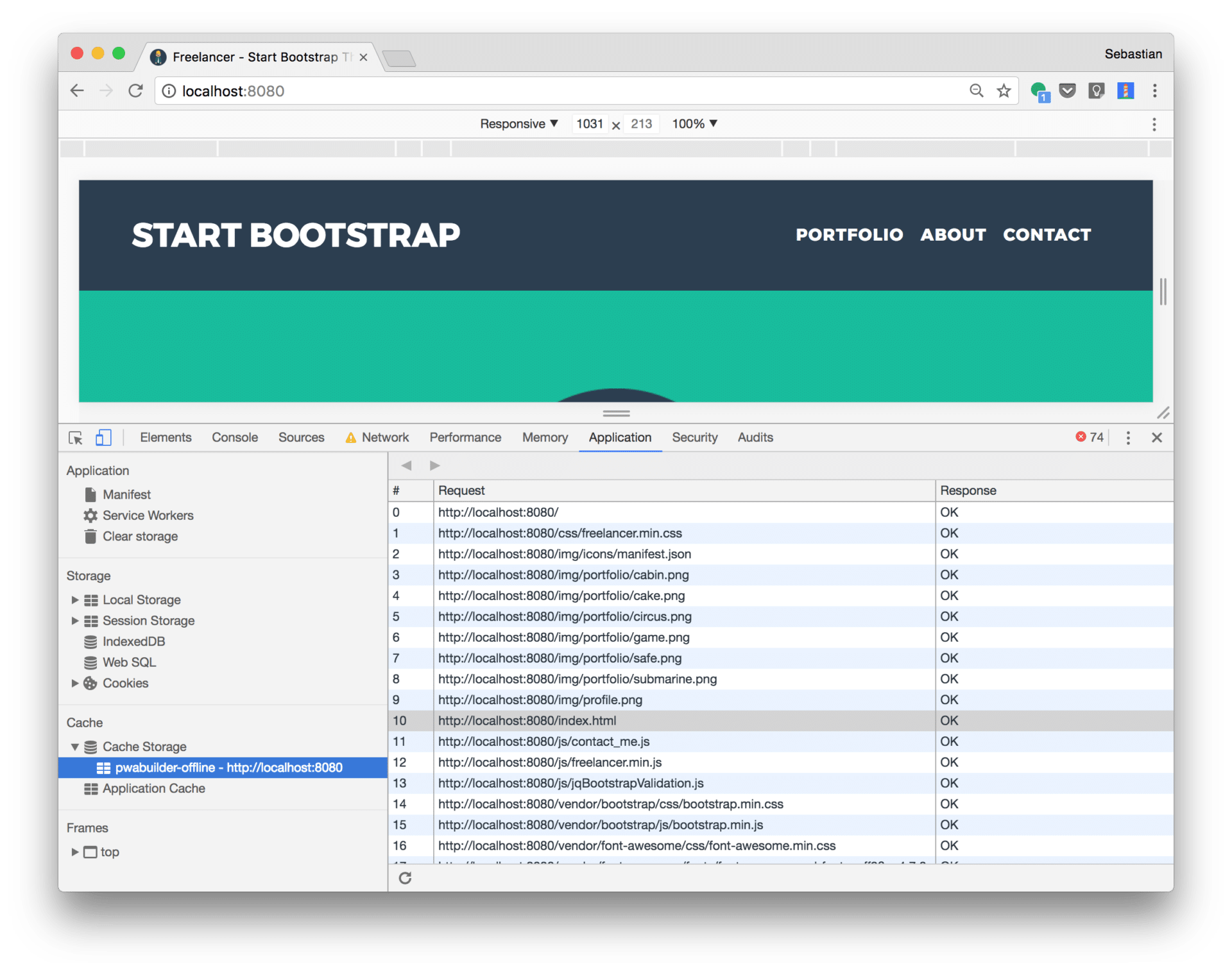The image size is (1232, 975).
Task: Open the Manifest item
Action: tap(126, 494)
